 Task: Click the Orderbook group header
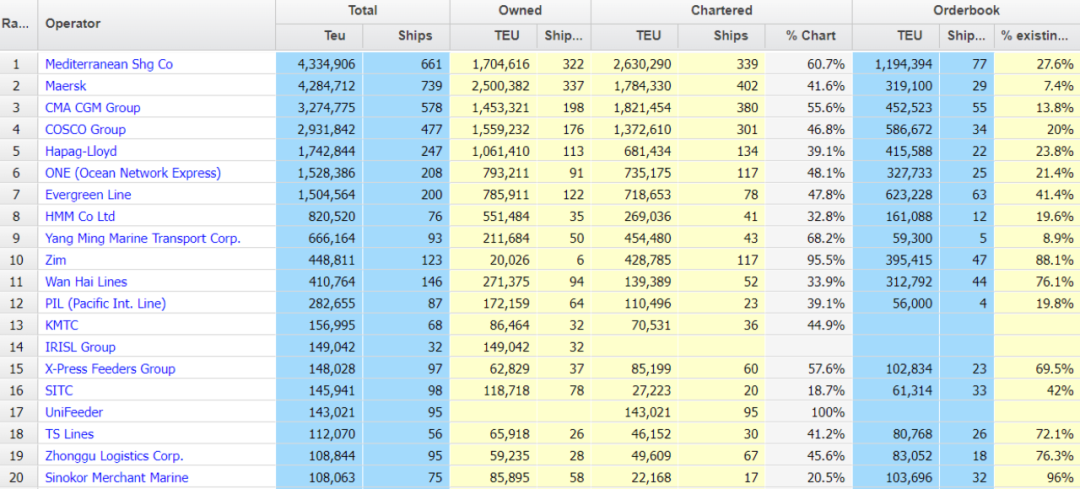(x=965, y=11)
